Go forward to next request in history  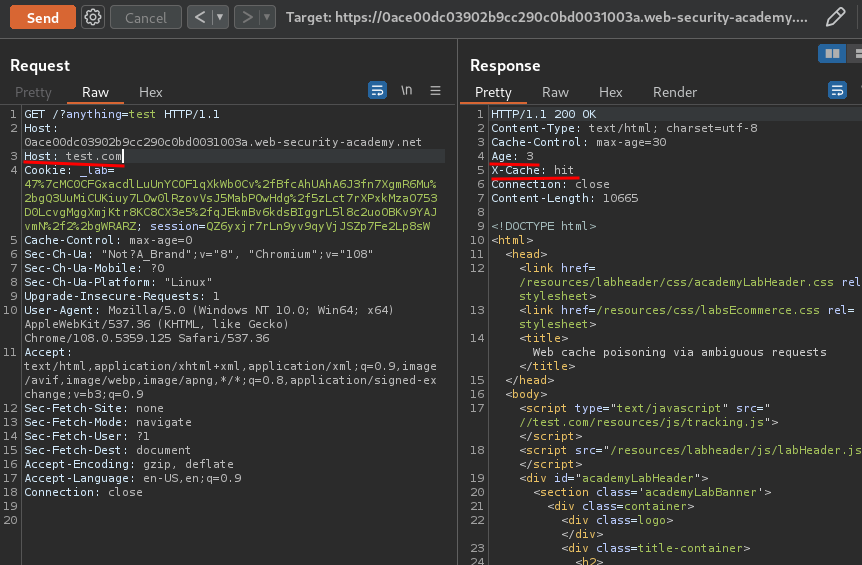pyautogui.click(x=247, y=18)
